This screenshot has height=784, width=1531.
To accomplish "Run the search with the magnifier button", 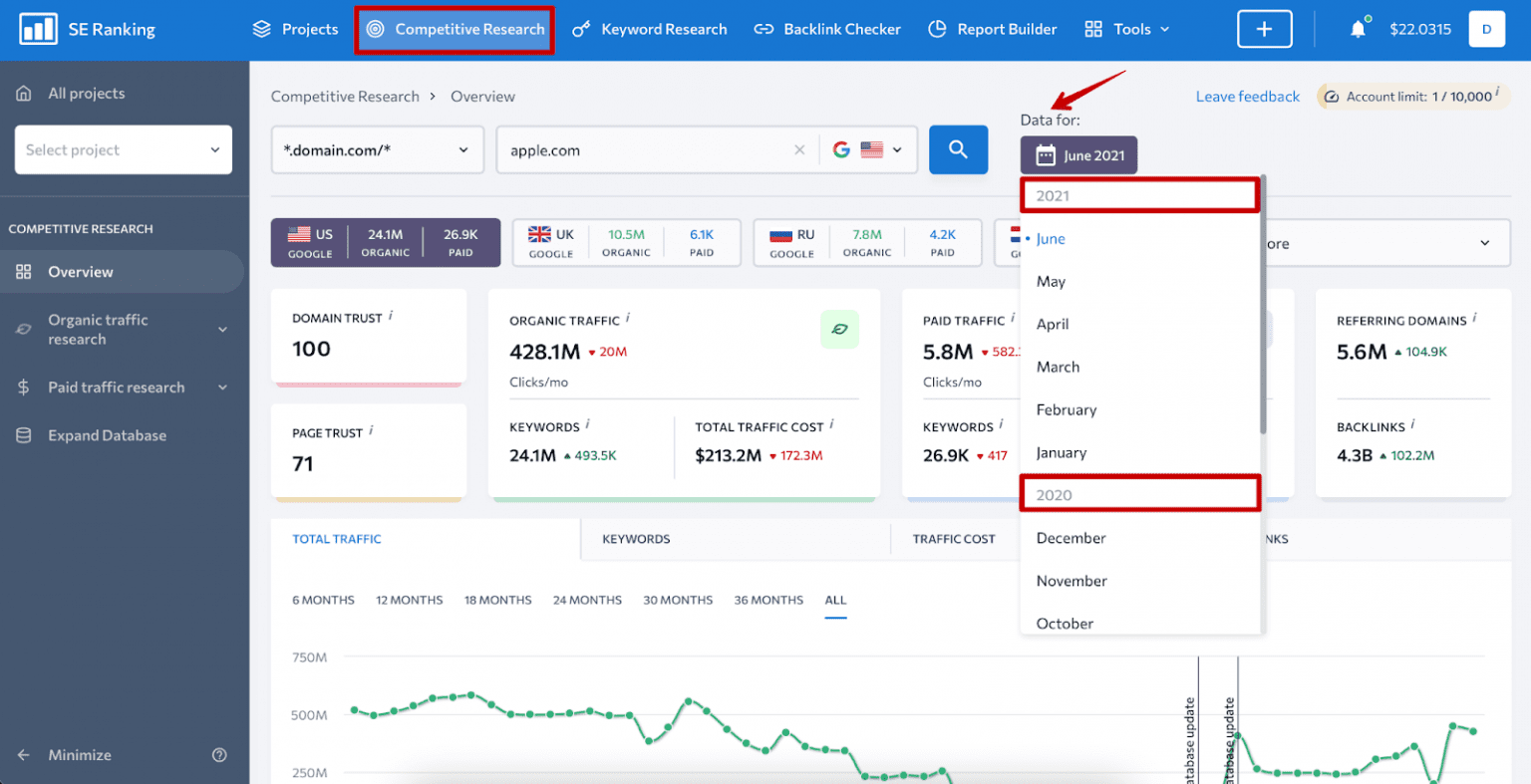I will pos(958,149).
